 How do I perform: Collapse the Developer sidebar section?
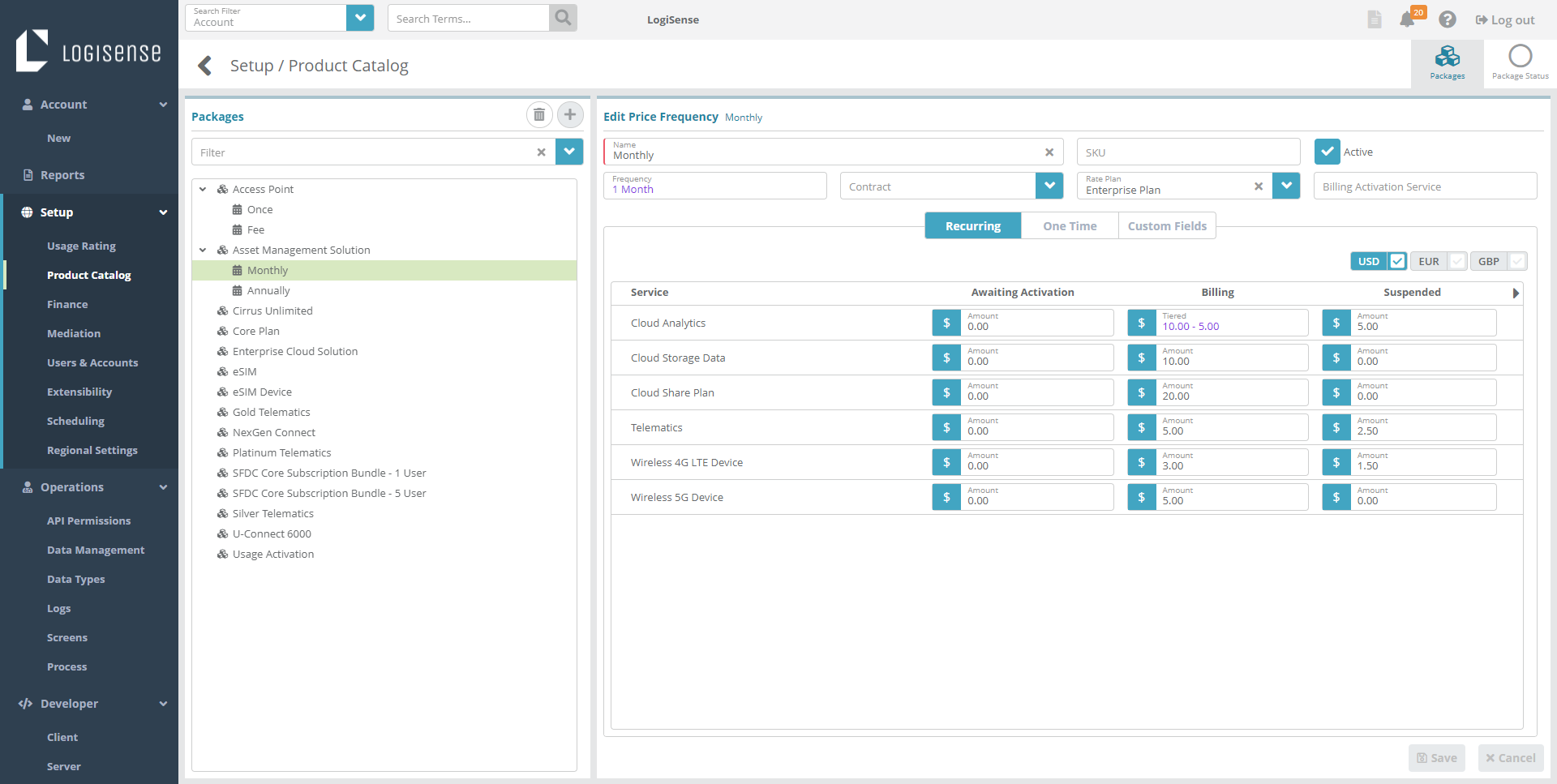(163, 704)
